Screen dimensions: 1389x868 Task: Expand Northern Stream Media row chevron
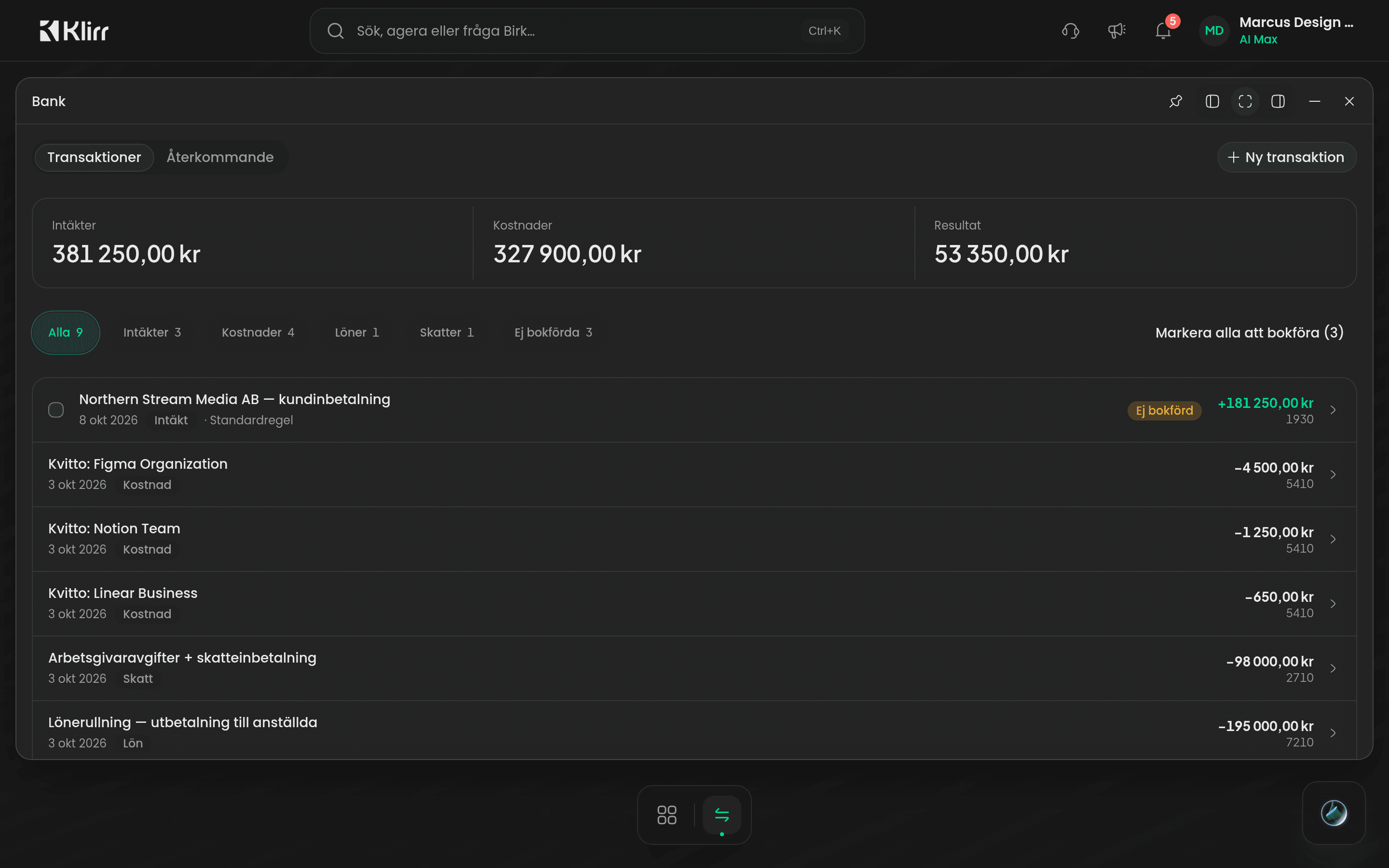(x=1333, y=410)
